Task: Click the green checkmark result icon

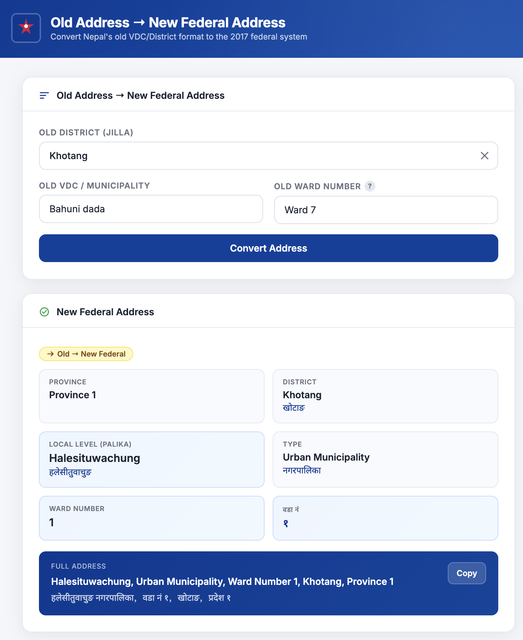Action: tap(44, 312)
